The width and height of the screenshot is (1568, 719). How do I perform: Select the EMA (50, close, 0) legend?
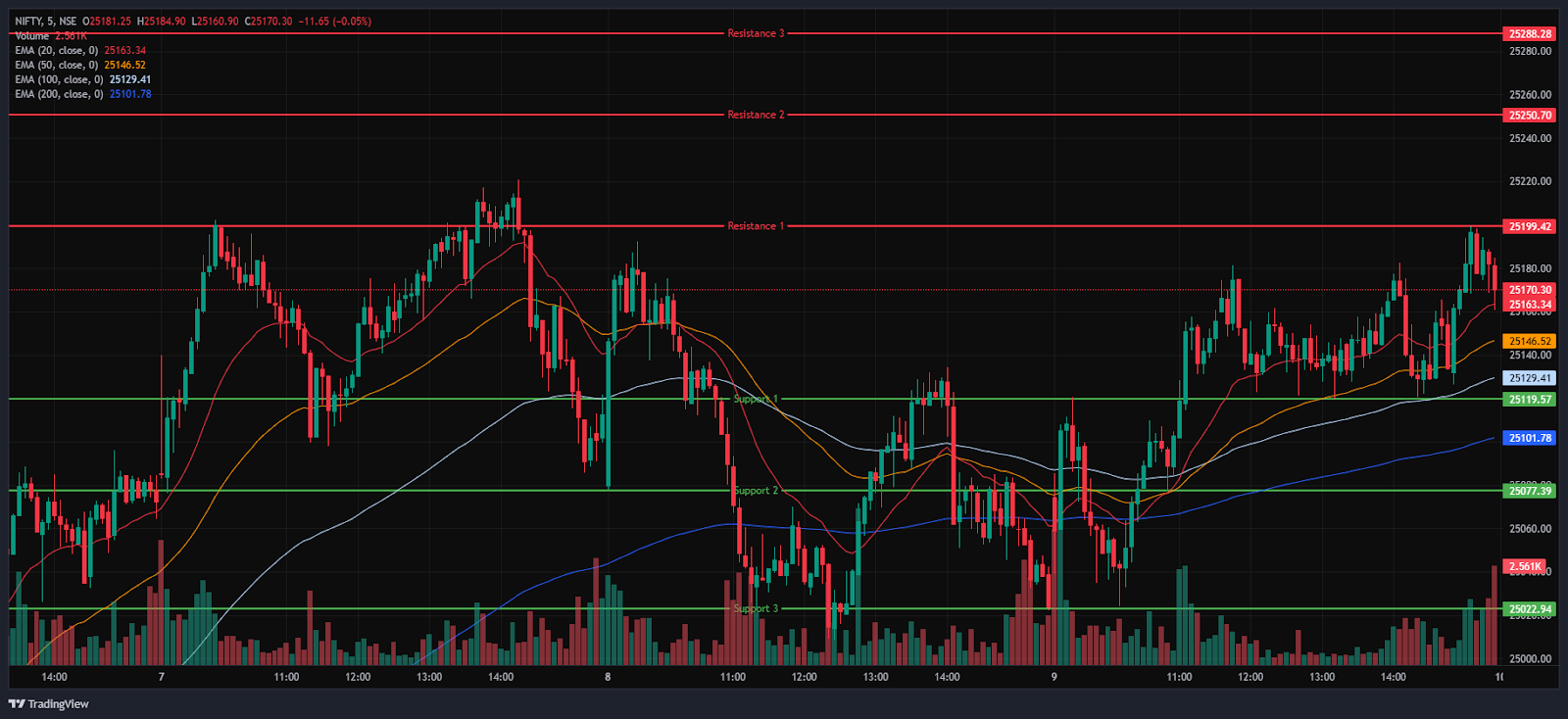coord(56,66)
